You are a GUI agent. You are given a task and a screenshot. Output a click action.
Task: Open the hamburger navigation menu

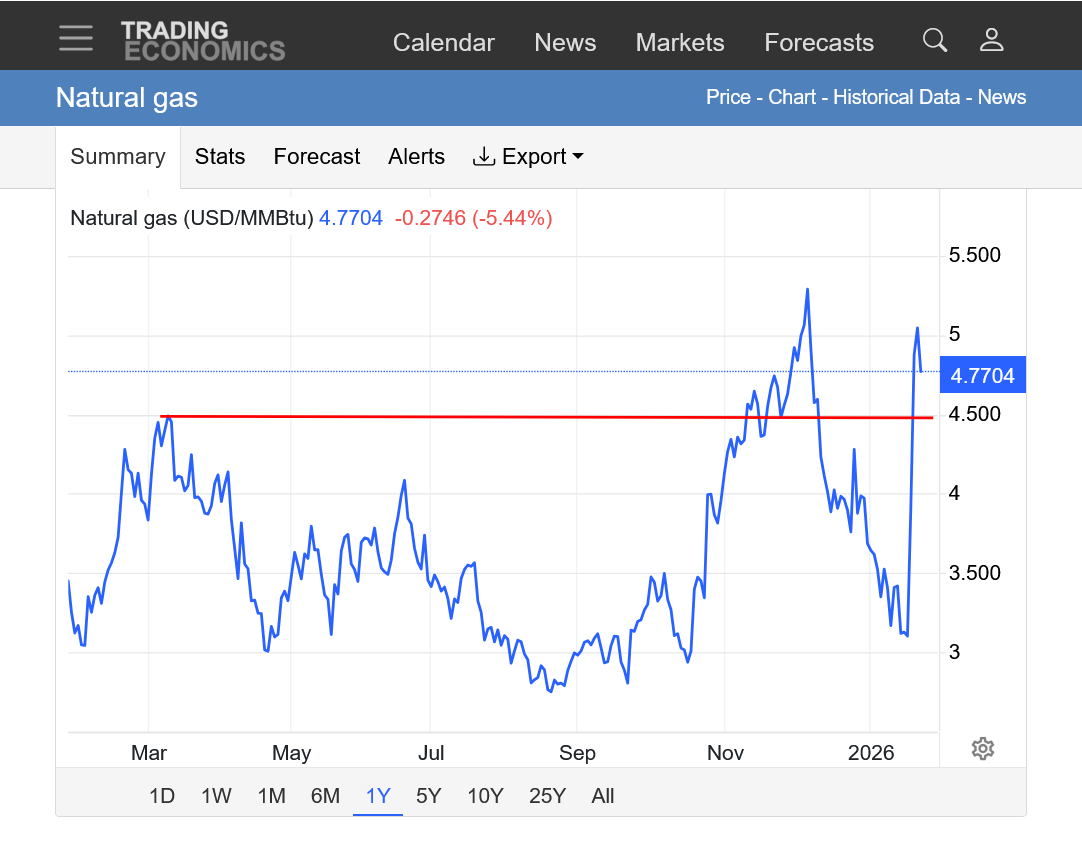click(x=75, y=38)
